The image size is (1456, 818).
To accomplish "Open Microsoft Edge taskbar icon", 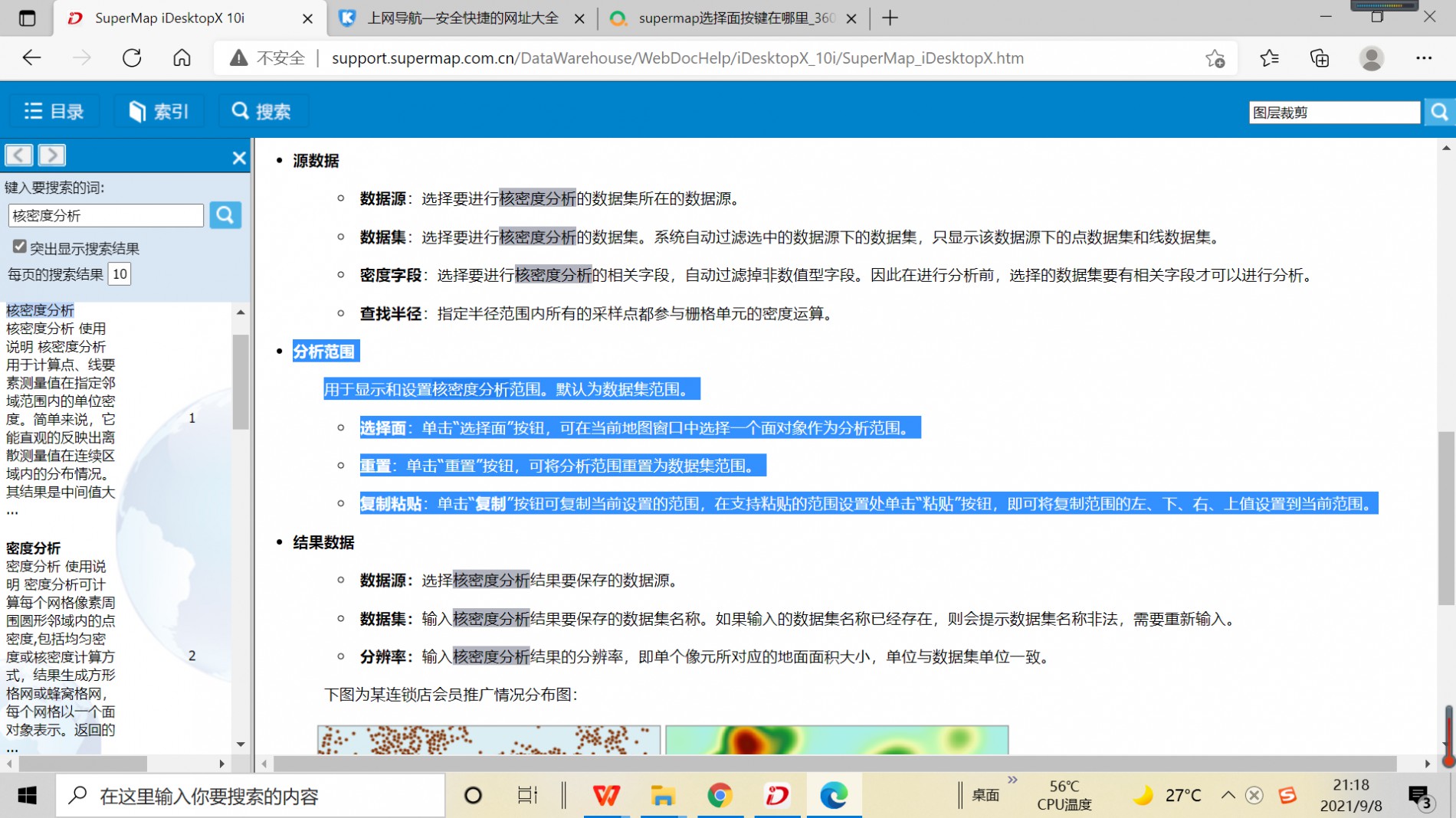I will pos(834,796).
